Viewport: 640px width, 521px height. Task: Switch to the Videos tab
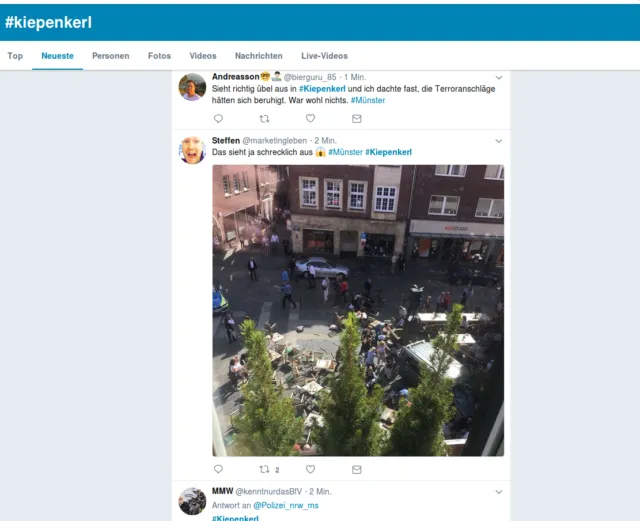click(x=203, y=56)
